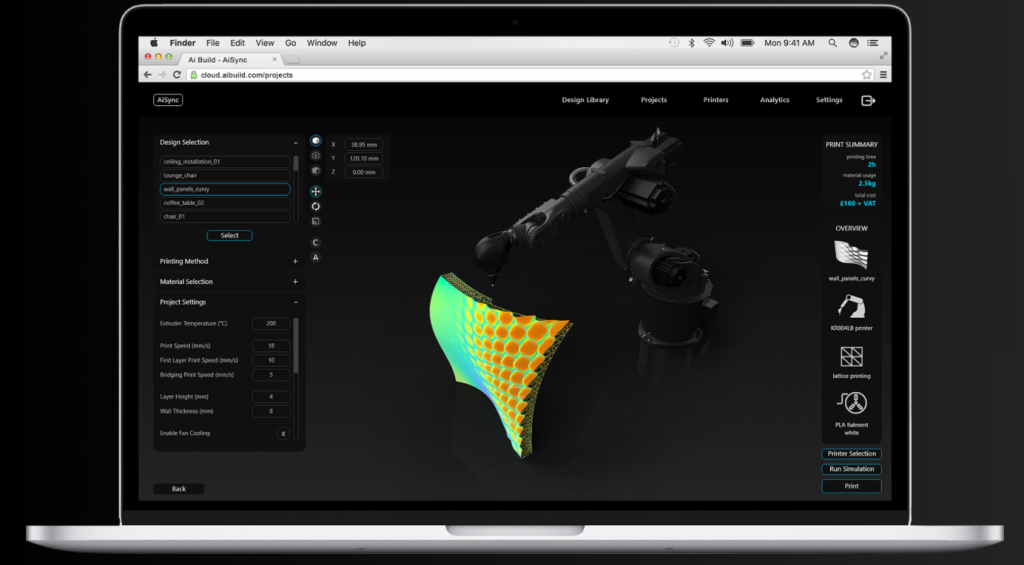Click the Y position field 120.10 mm
Viewport: 1024px width, 565px height.
click(x=364, y=159)
